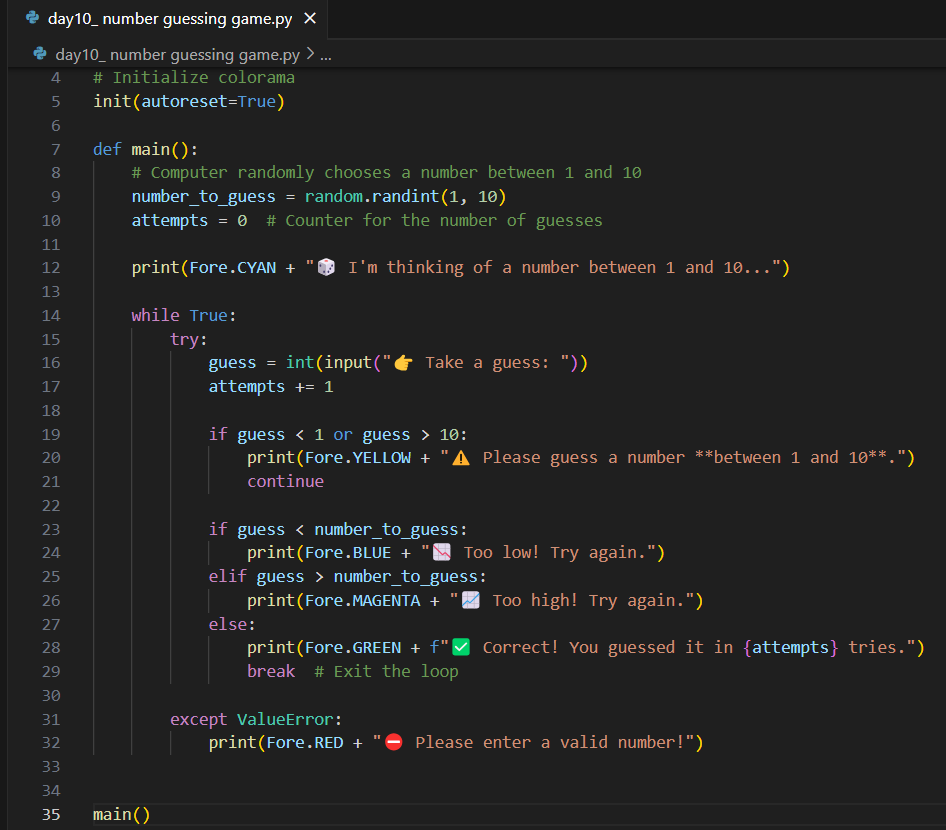Viewport: 946px width, 830px height.
Task: Click 'if guess < number_to_guess:' on line 23
Action: coord(338,530)
